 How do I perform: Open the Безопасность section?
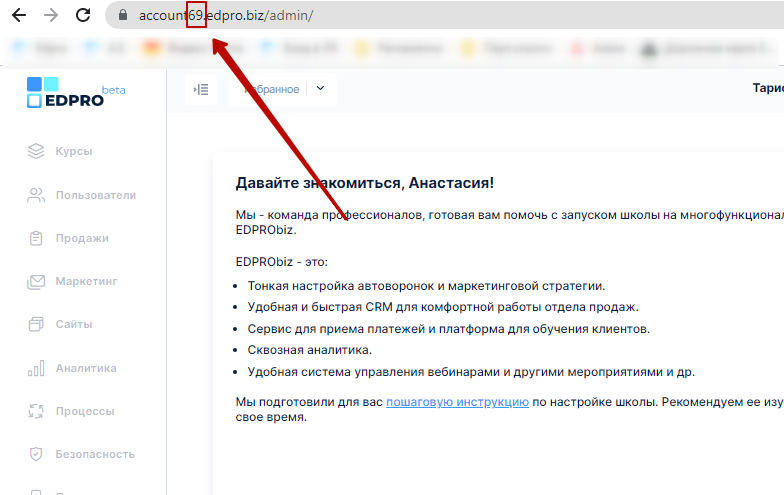95,454
